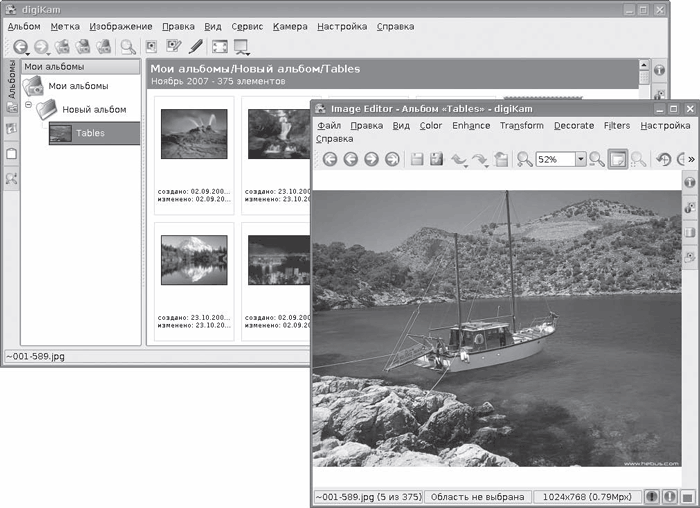
Task: Open the Изображение menu
Action: coord(120,26)
